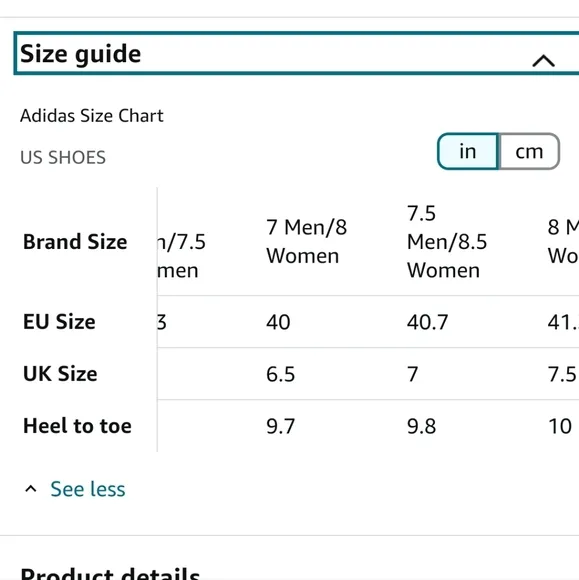Click the EU Size row label
Viewport: 579px width, 580px height.
click(59, 321)
